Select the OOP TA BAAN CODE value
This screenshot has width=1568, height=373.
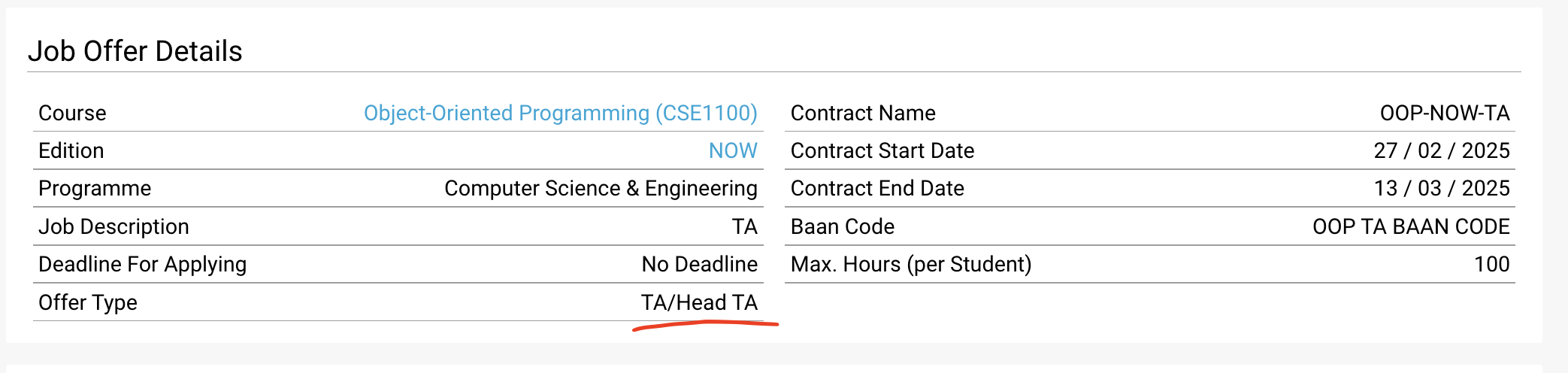(x=1411, y=226)
